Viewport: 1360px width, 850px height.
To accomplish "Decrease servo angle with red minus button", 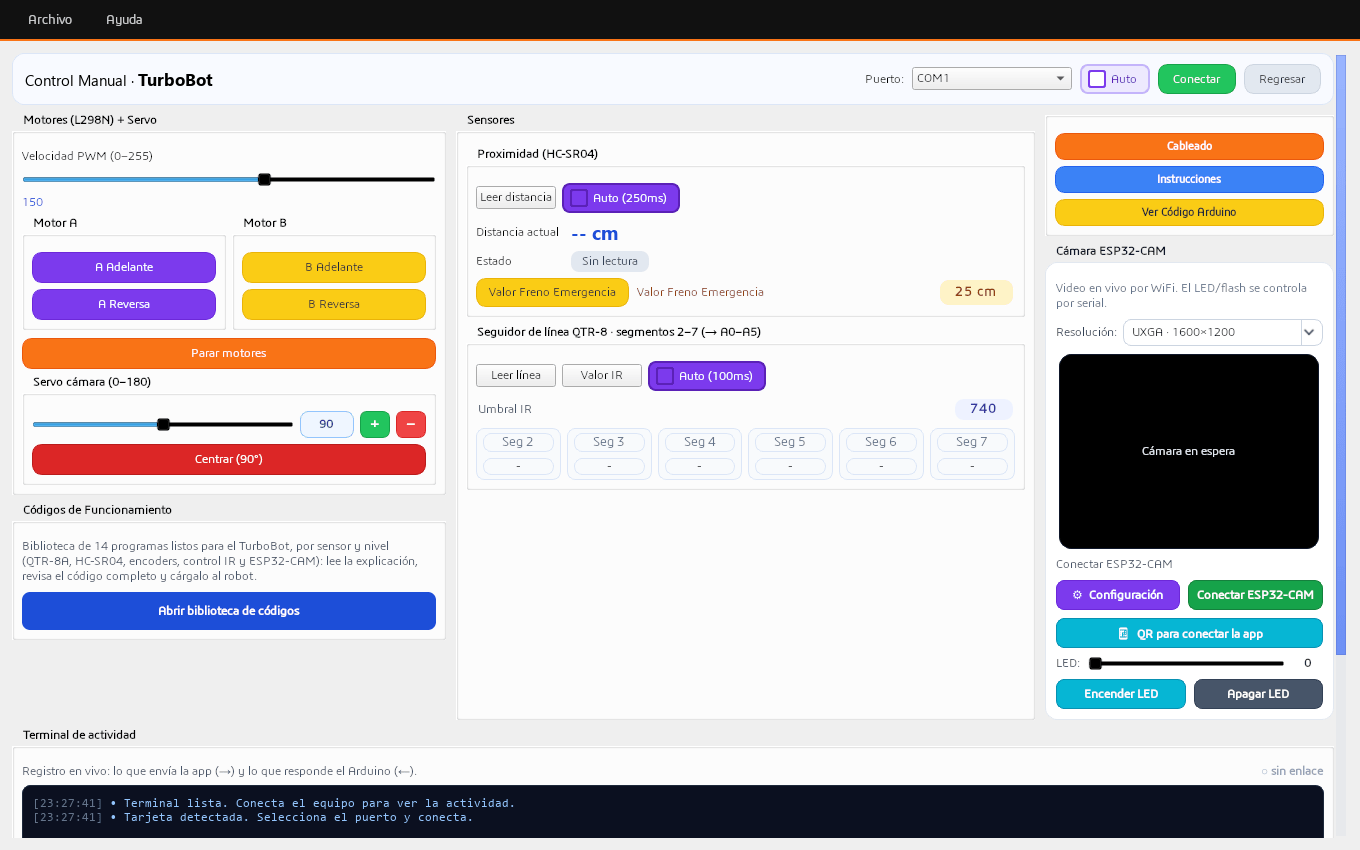I will [x=411, y=424].
